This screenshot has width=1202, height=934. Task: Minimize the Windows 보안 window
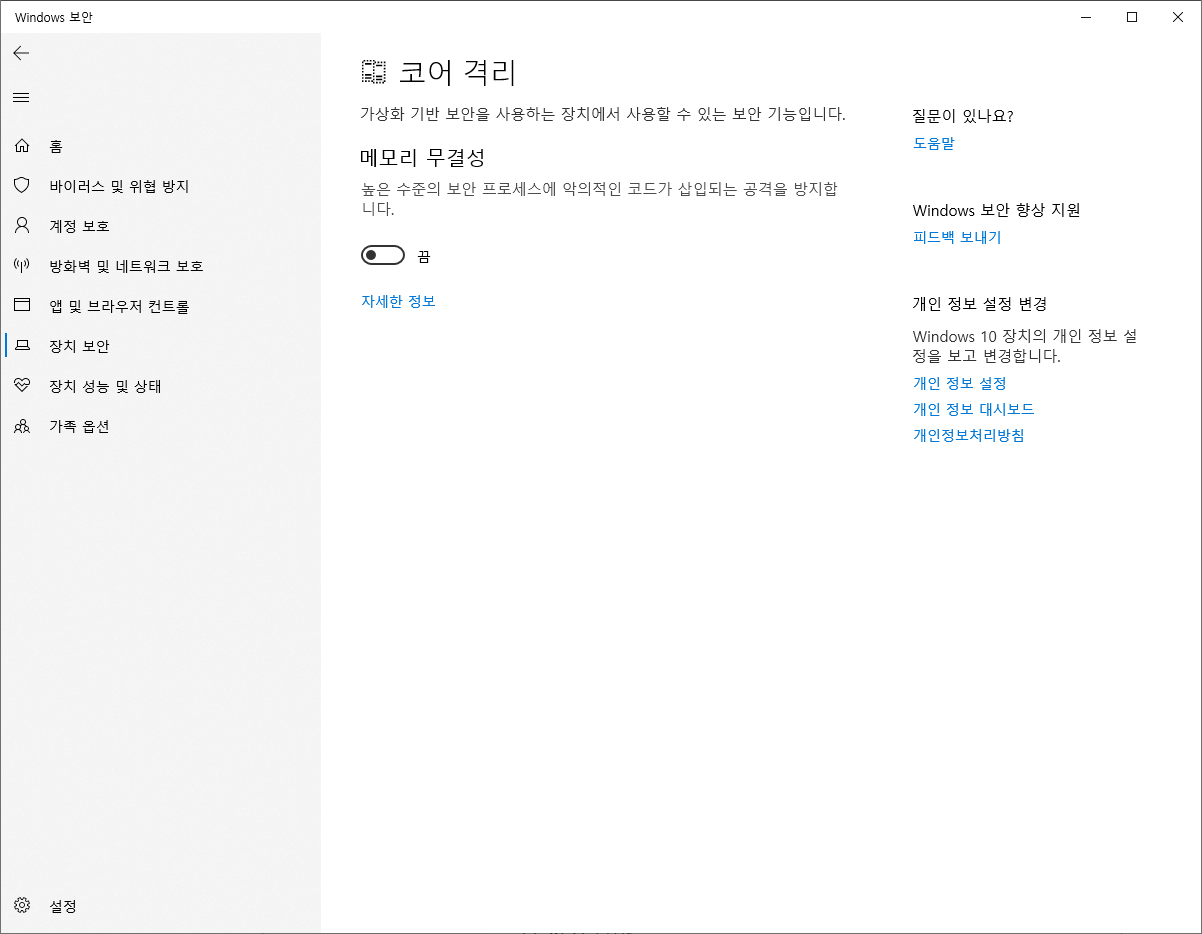tap(1086, 17)
